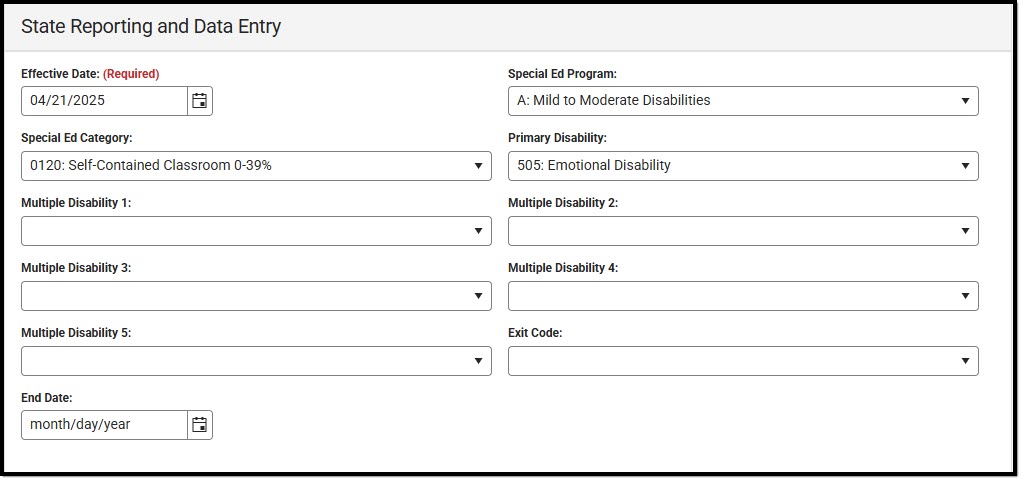Expand the Multiple Disability 1 dropdown
The height and width of the screenshot is (480, 1021).
(255, 231)
